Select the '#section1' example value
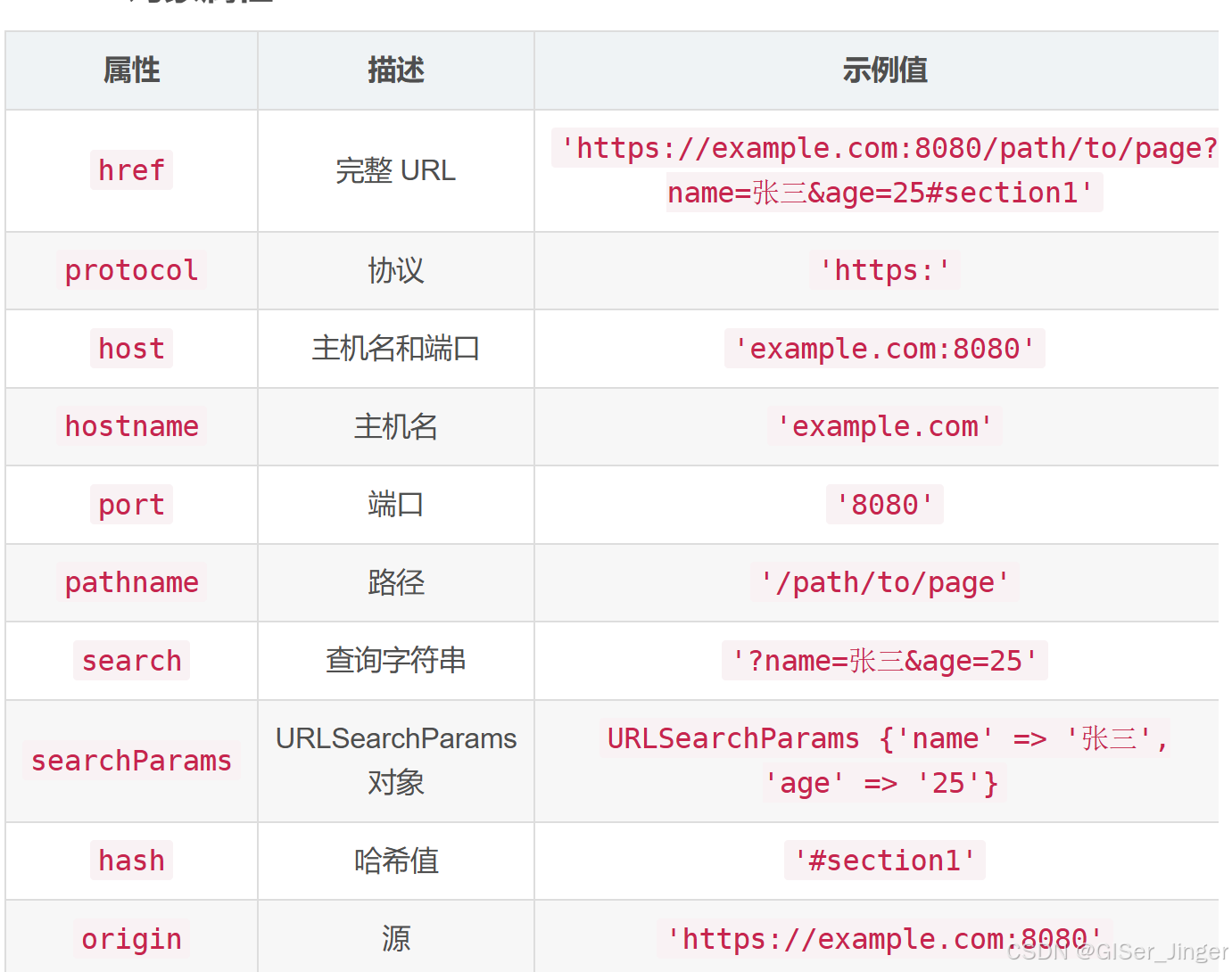Viewport: 1232px width, 972px height. pos(884,860)
